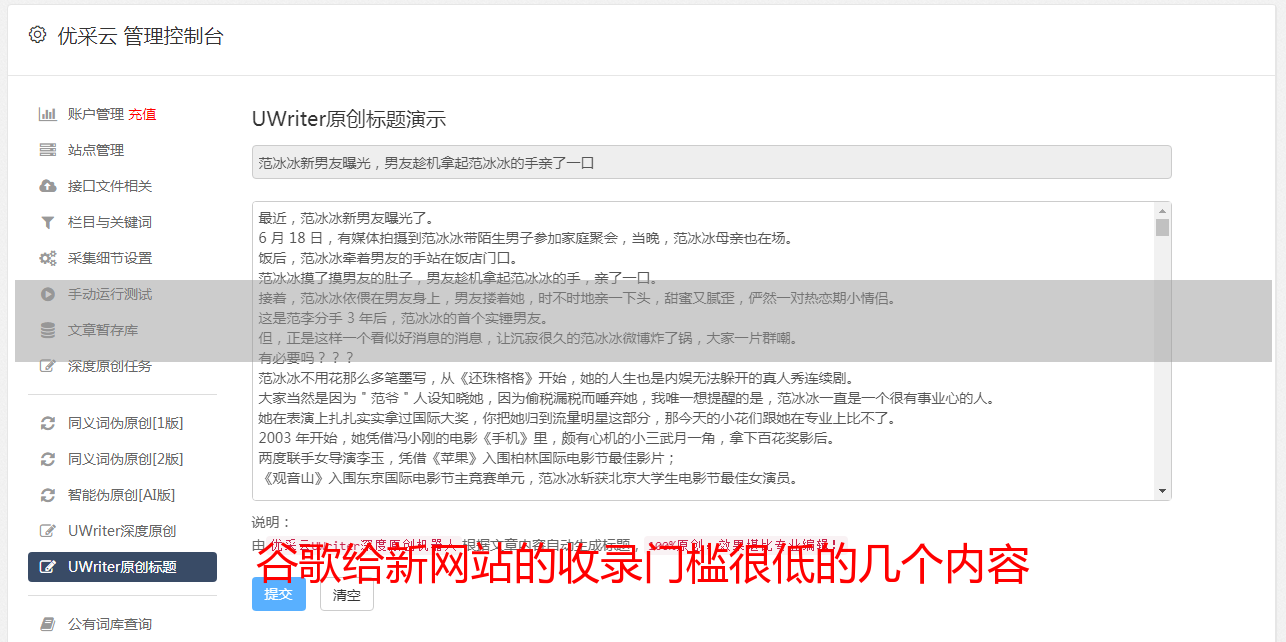The height and width of the screenshot is (642, 1286).
Task: Click the funnel icon for 栏目与关键词
Action: coord(47,222)
